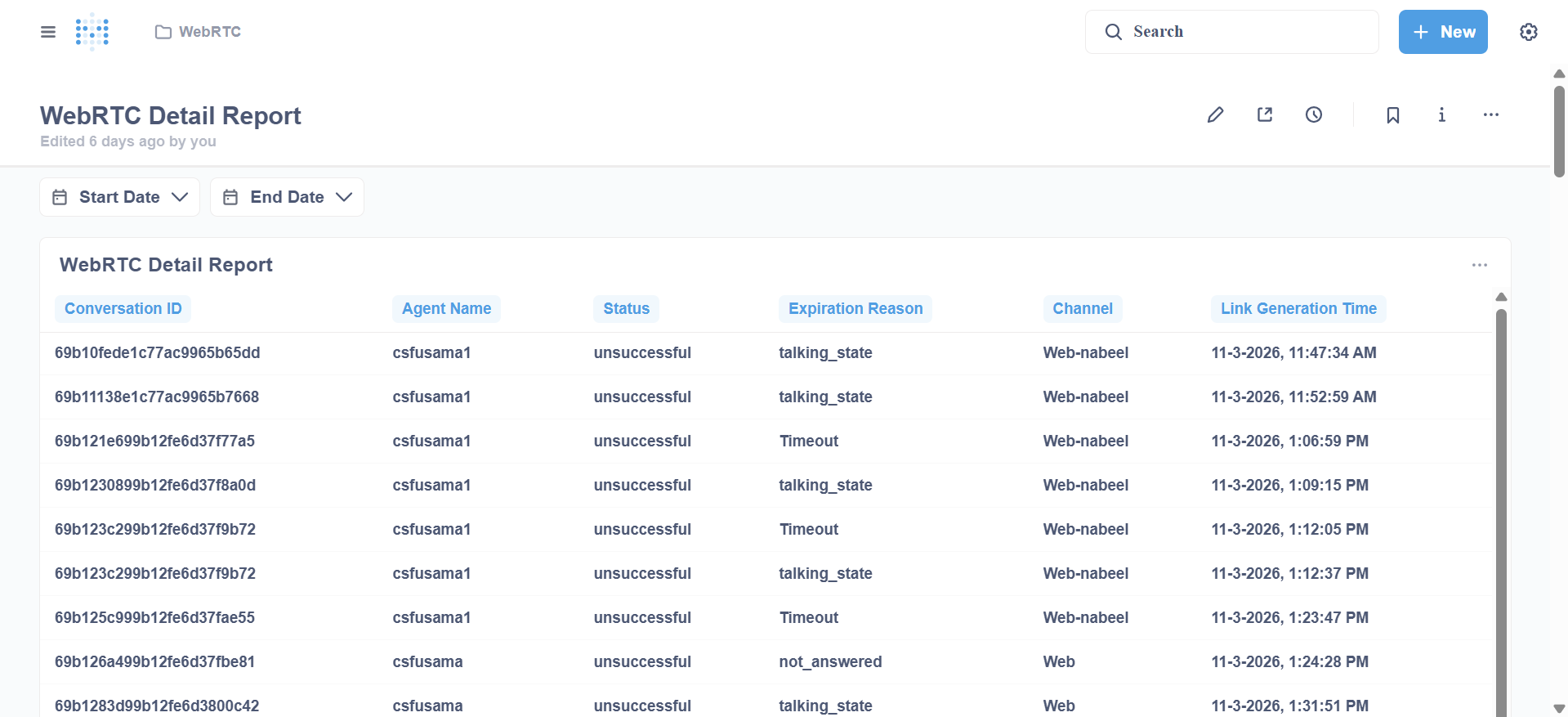Open the clock history icon
The image size is (1568, 717).
pos(1313,115)
